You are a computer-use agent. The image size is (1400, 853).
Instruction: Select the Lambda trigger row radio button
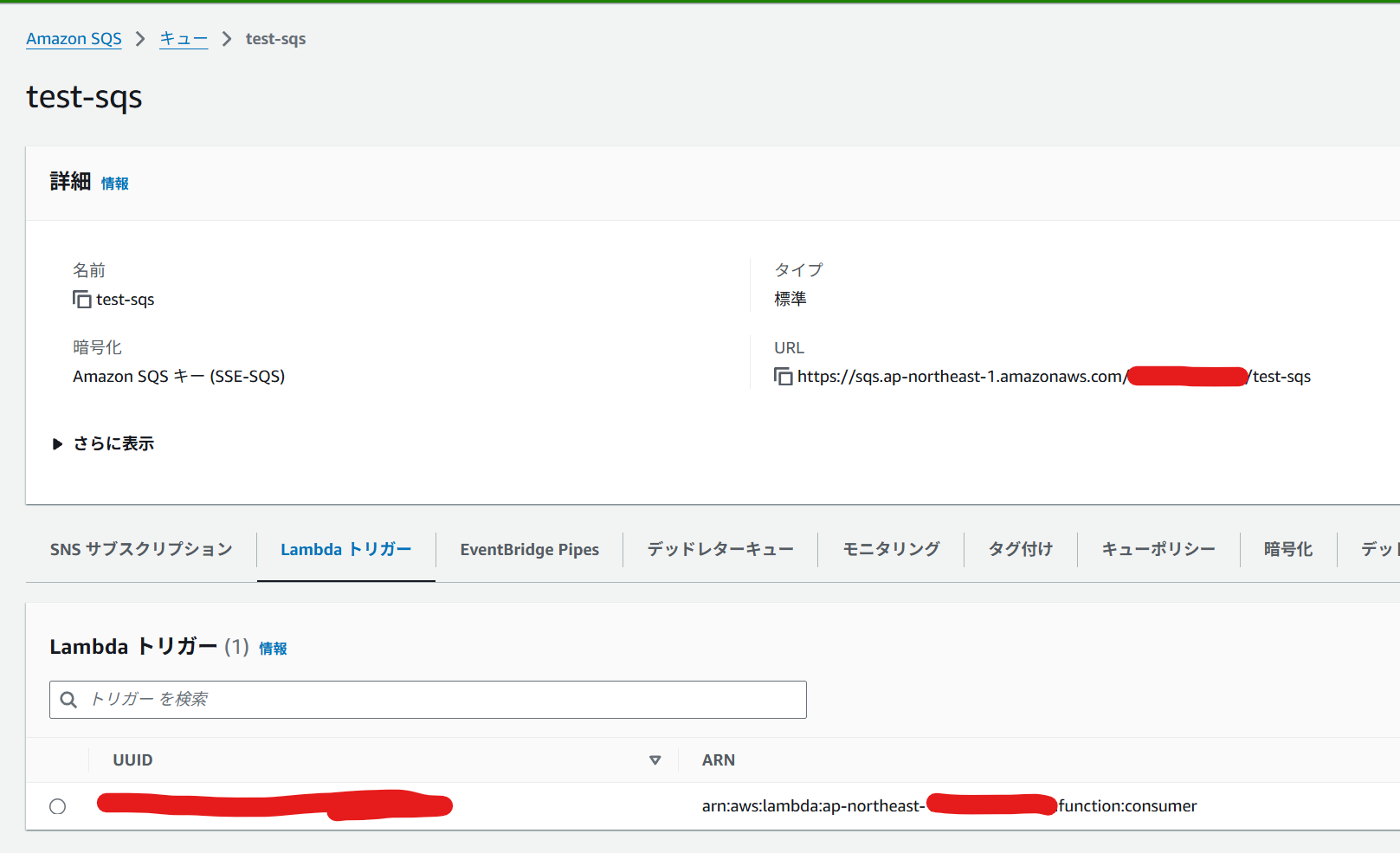(x=58, y=806)
